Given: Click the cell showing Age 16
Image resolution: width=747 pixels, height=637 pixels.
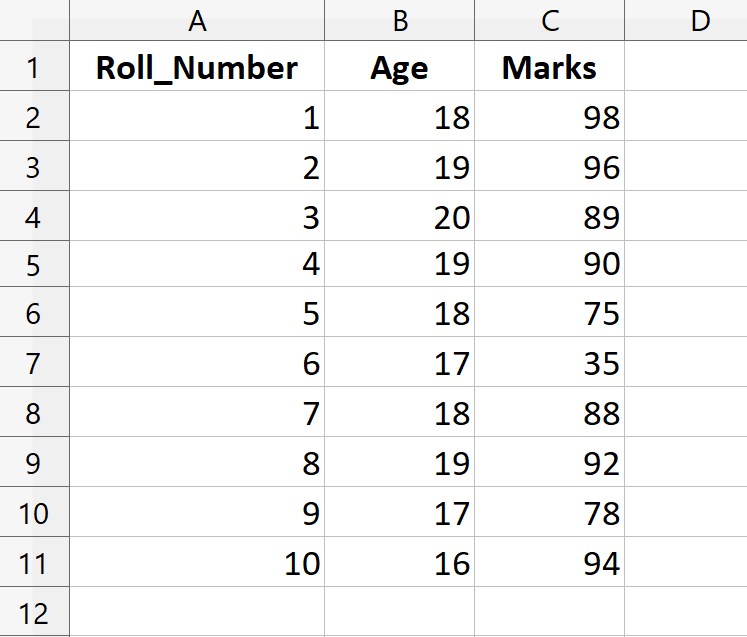Looking at the screenshot, I should click(x=399, y=563).
